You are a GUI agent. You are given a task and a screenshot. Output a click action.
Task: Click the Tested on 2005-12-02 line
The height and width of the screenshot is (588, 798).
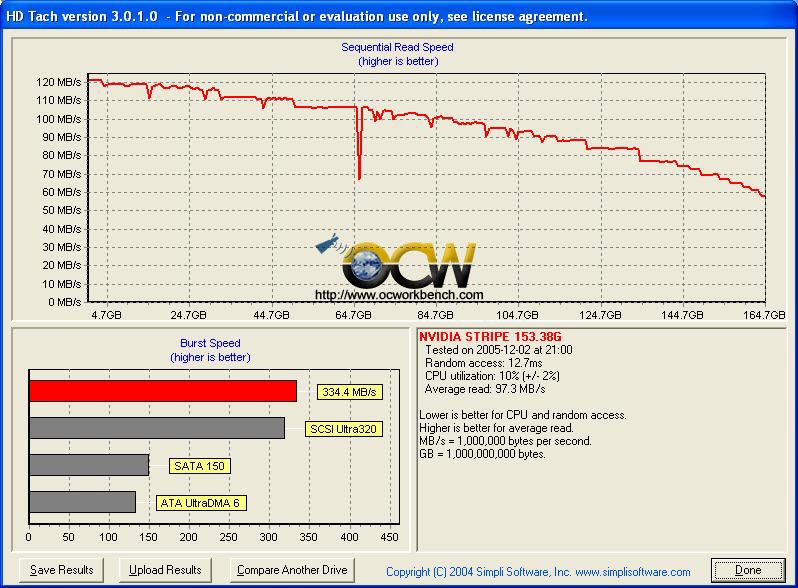pos(499,350)
